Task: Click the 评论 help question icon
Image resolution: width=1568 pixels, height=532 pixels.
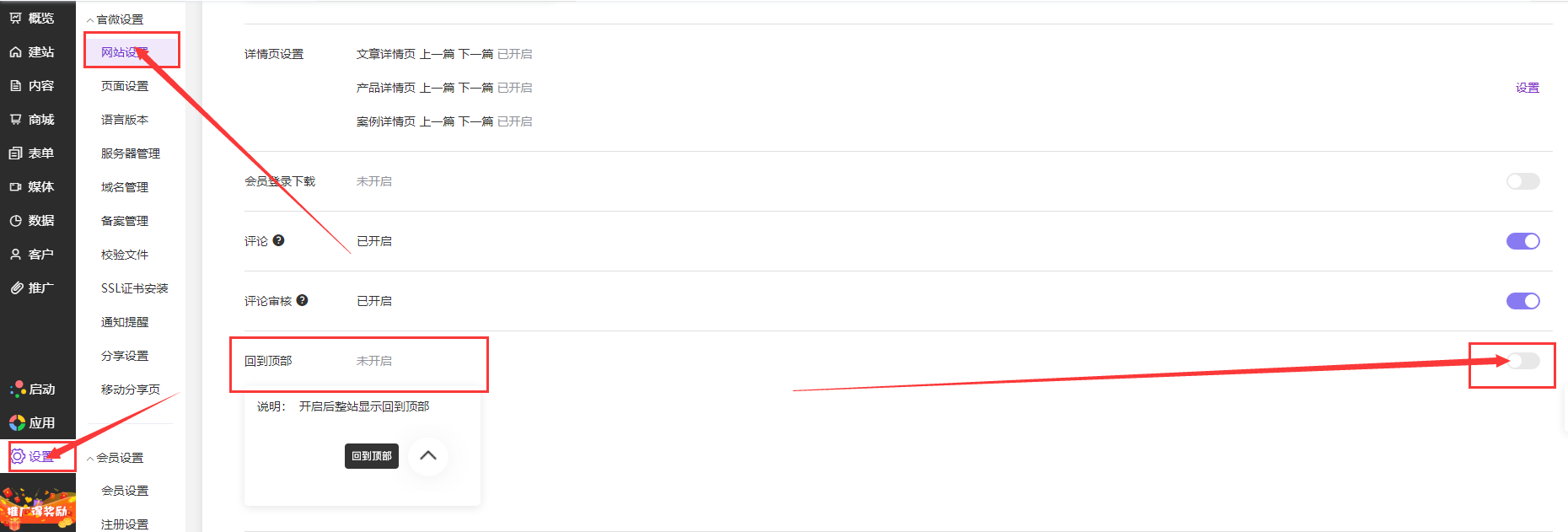Action: click(278, 240)
